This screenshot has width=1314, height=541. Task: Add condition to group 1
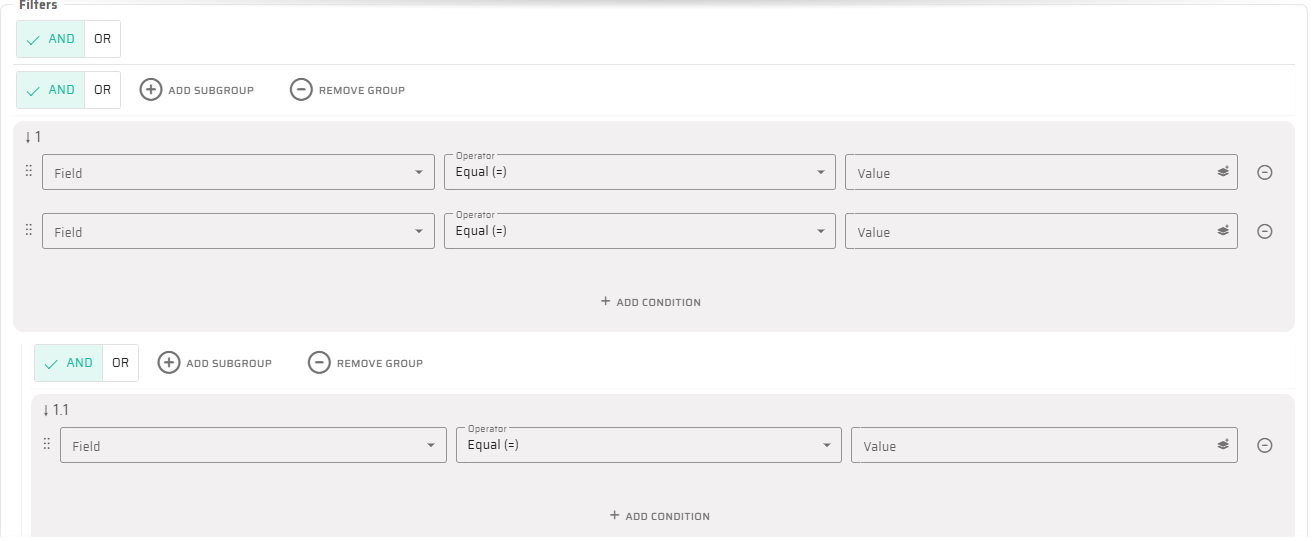click(x=650, y=302)
